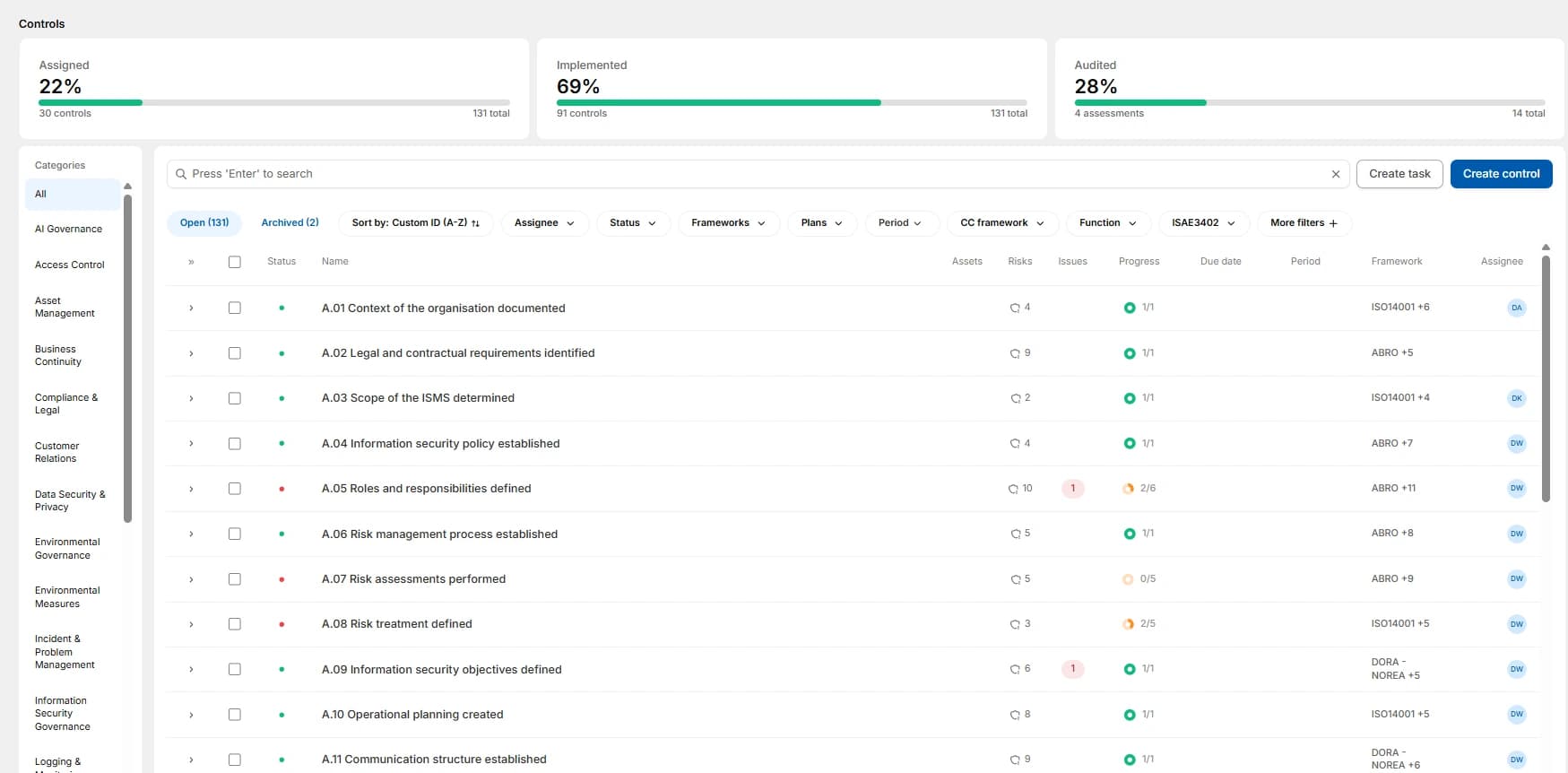Click progress indicator 1/1 on A.10

coord(1139,715)
